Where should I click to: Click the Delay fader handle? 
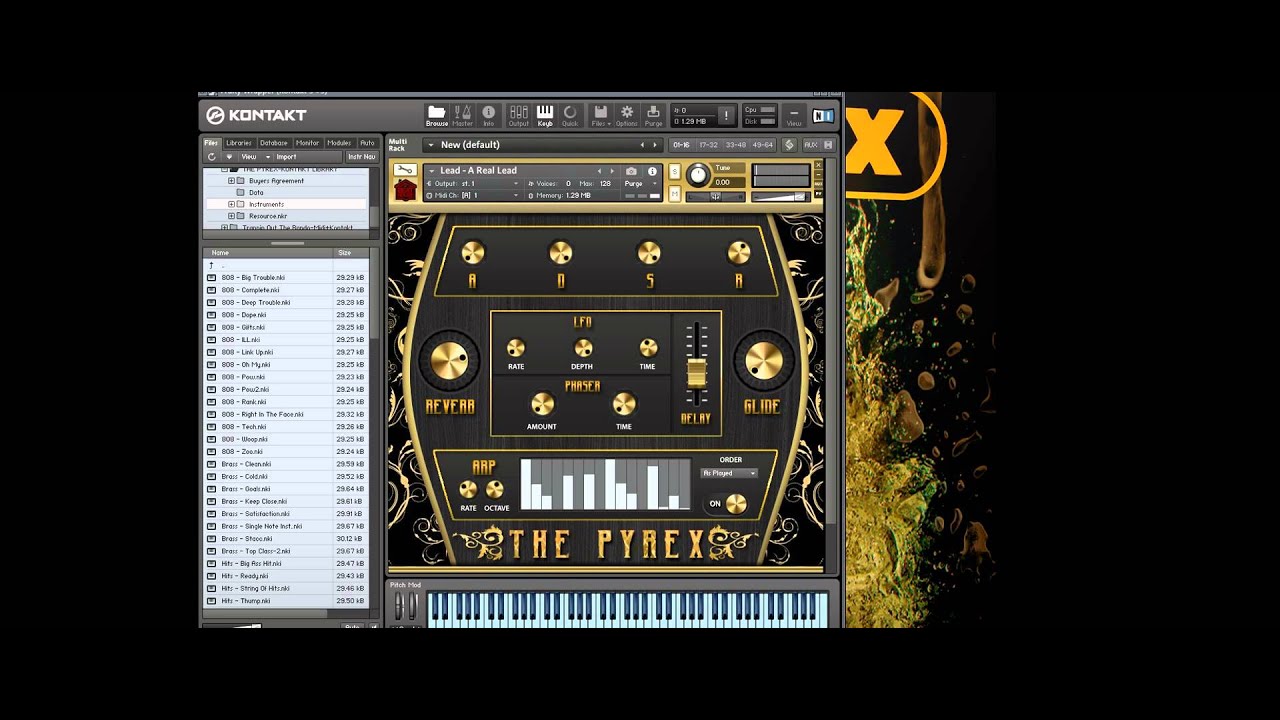[696, 374]
